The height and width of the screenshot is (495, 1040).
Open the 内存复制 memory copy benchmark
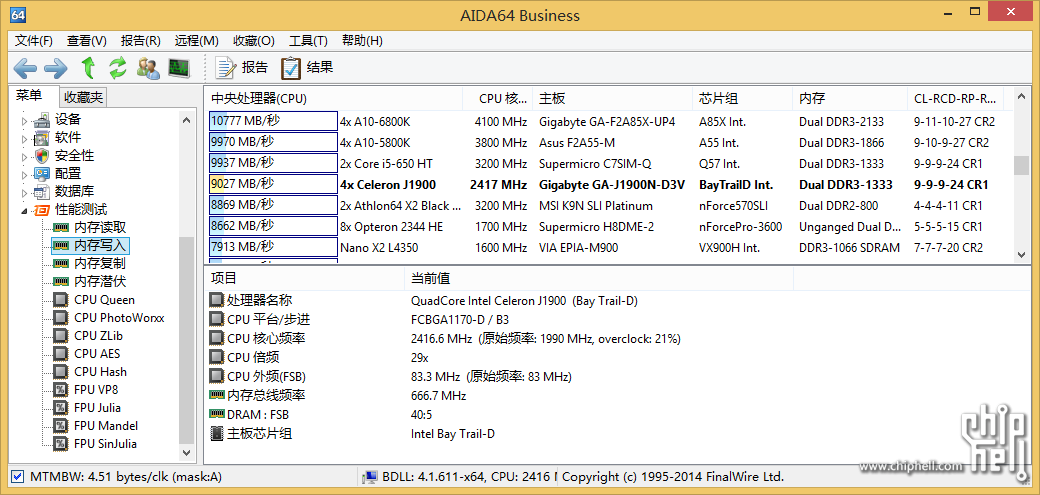(x=99, y=263)
